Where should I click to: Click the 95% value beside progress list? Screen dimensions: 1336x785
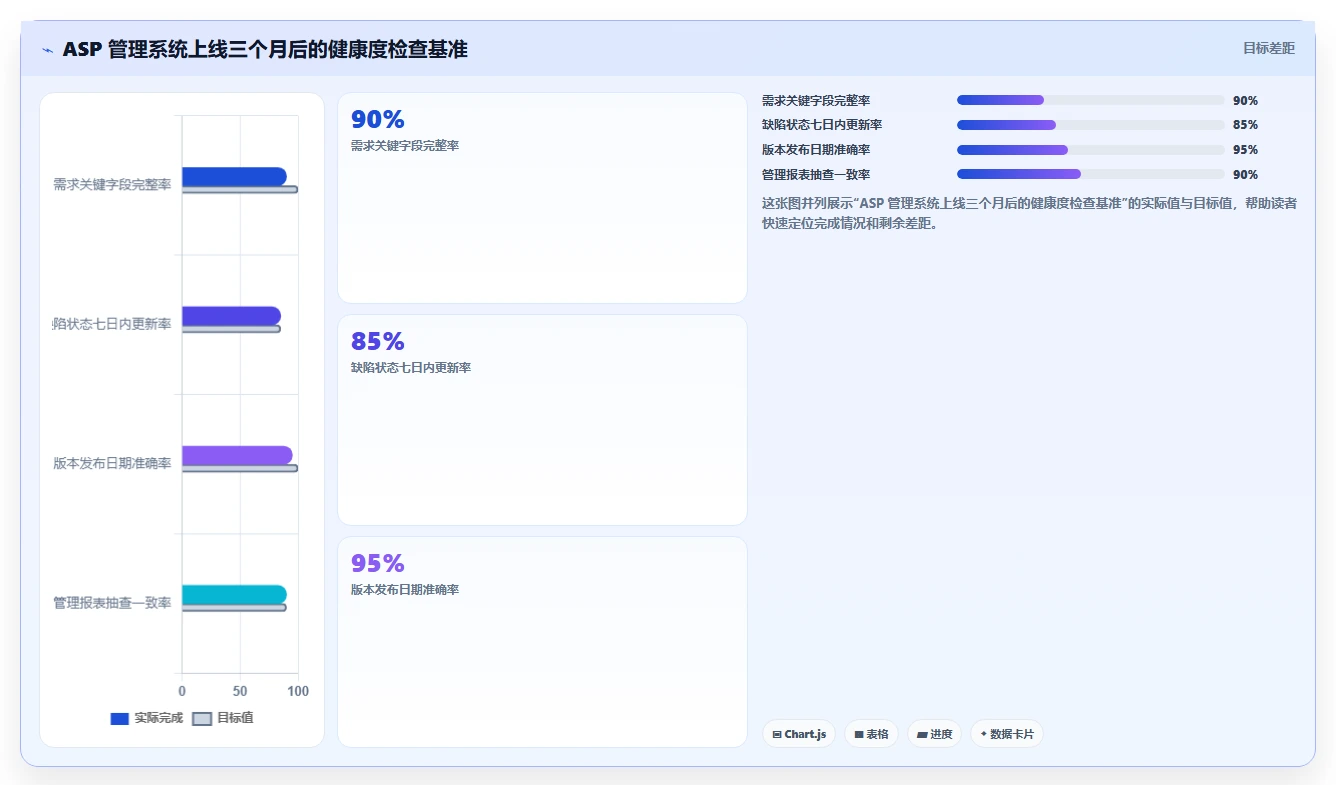1245,150
